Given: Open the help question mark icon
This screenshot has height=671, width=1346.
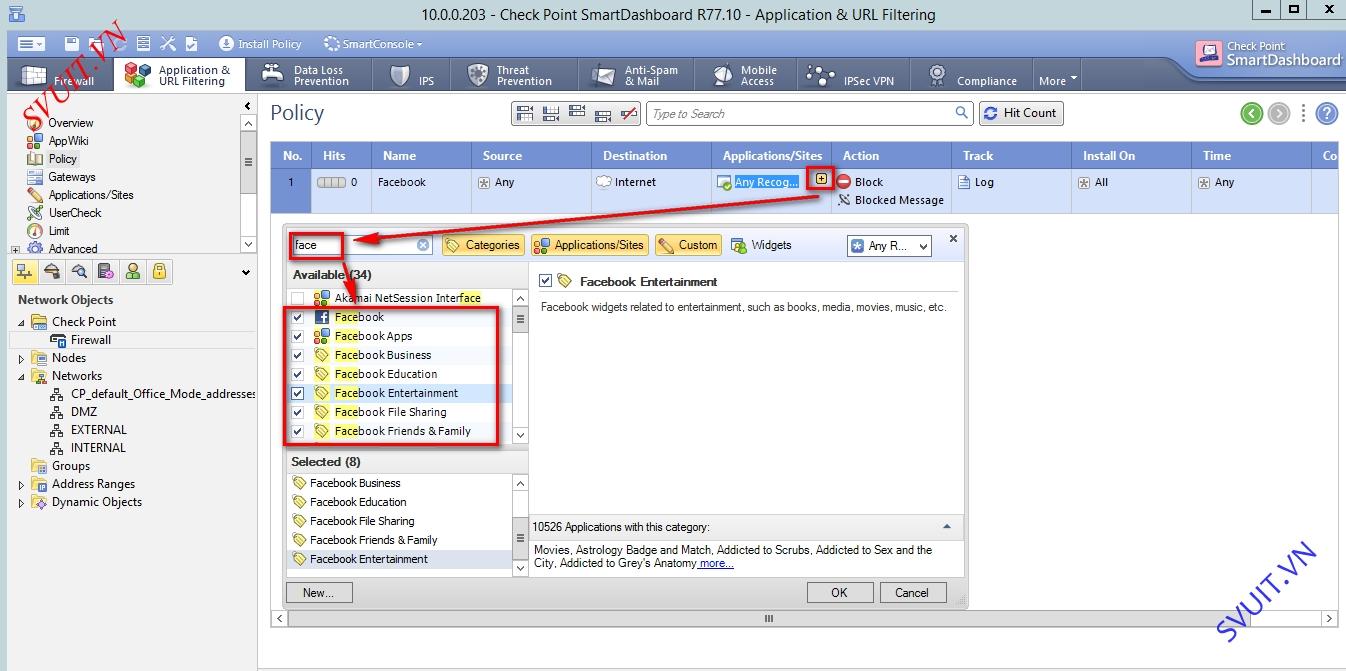Looking at the screenshot, I should 1326,113.
